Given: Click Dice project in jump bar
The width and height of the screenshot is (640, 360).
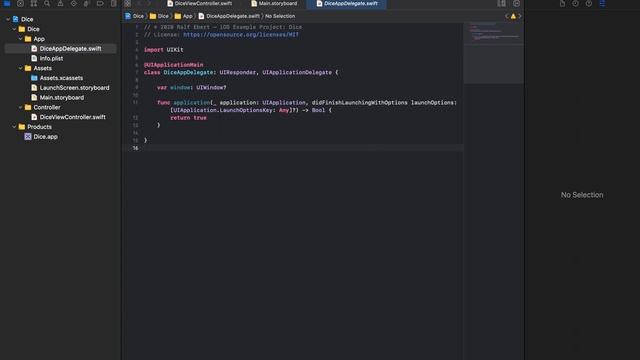Looking at the screenshot, I should pos(135,16).
